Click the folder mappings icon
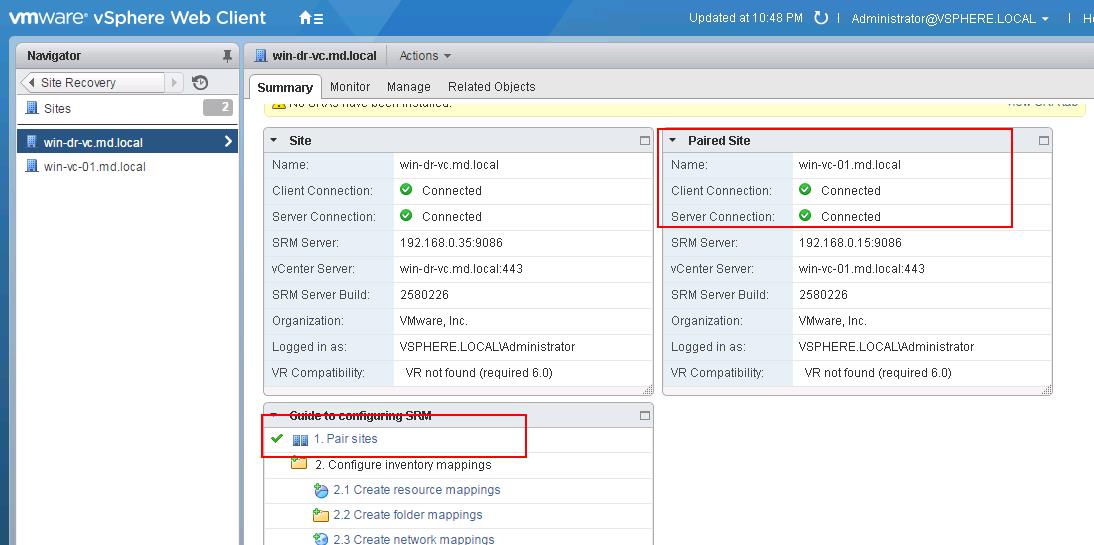The height and width of the screenshot is (545, 1094). click(x=320, y=515)
